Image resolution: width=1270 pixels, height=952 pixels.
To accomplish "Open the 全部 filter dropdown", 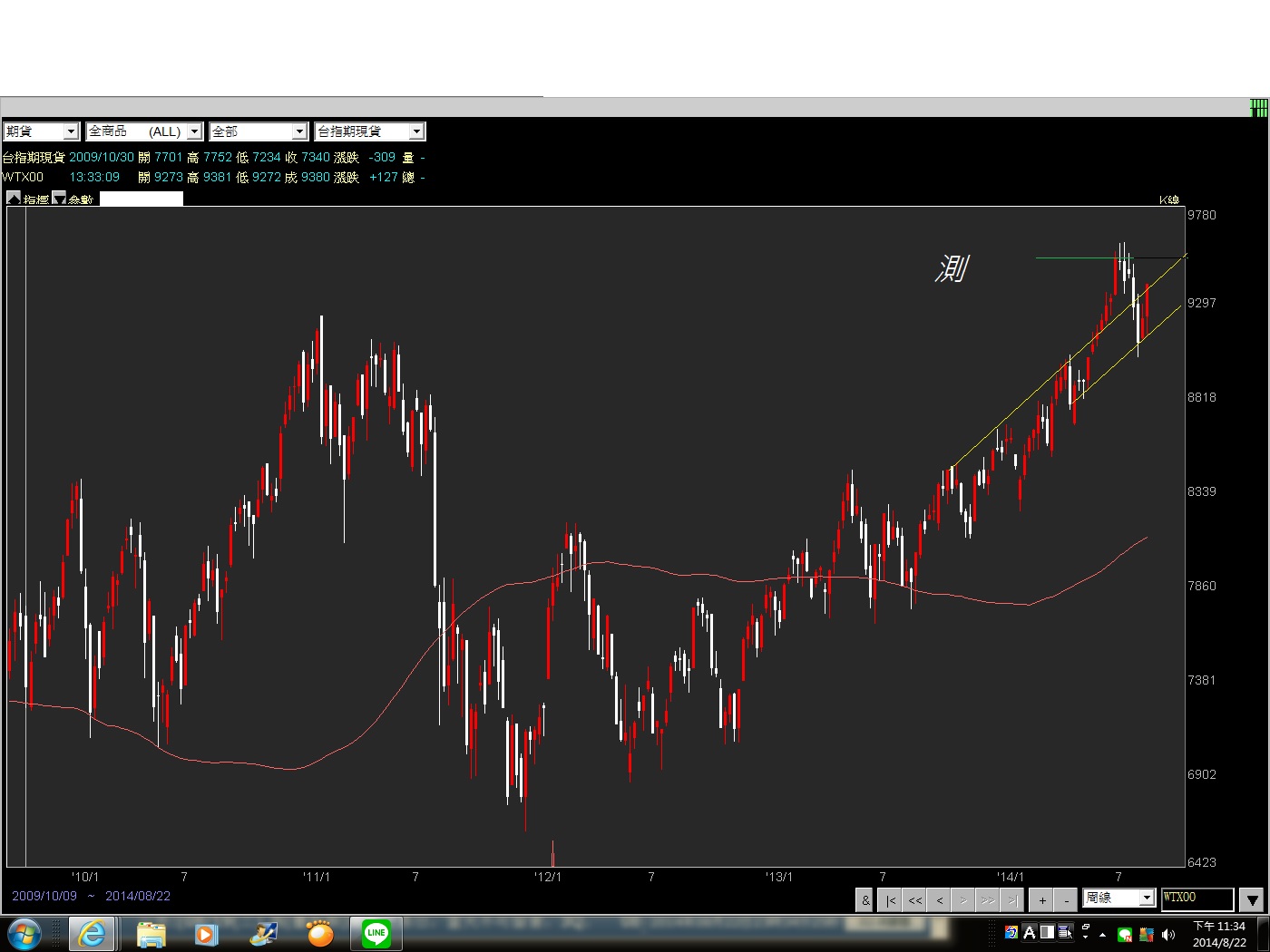I will 259,131.
